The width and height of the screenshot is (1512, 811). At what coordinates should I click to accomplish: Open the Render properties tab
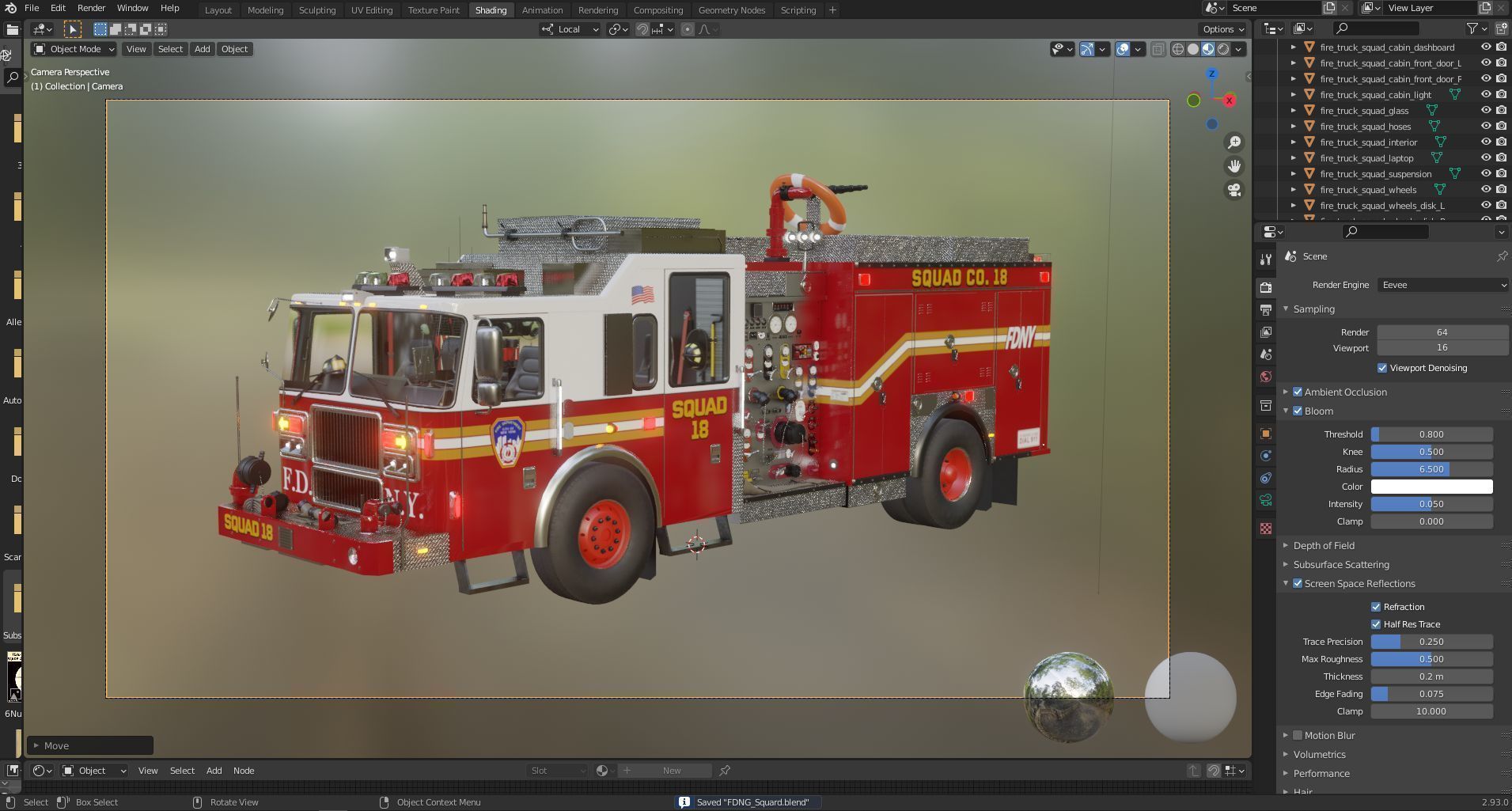[x=1266, y=287]
